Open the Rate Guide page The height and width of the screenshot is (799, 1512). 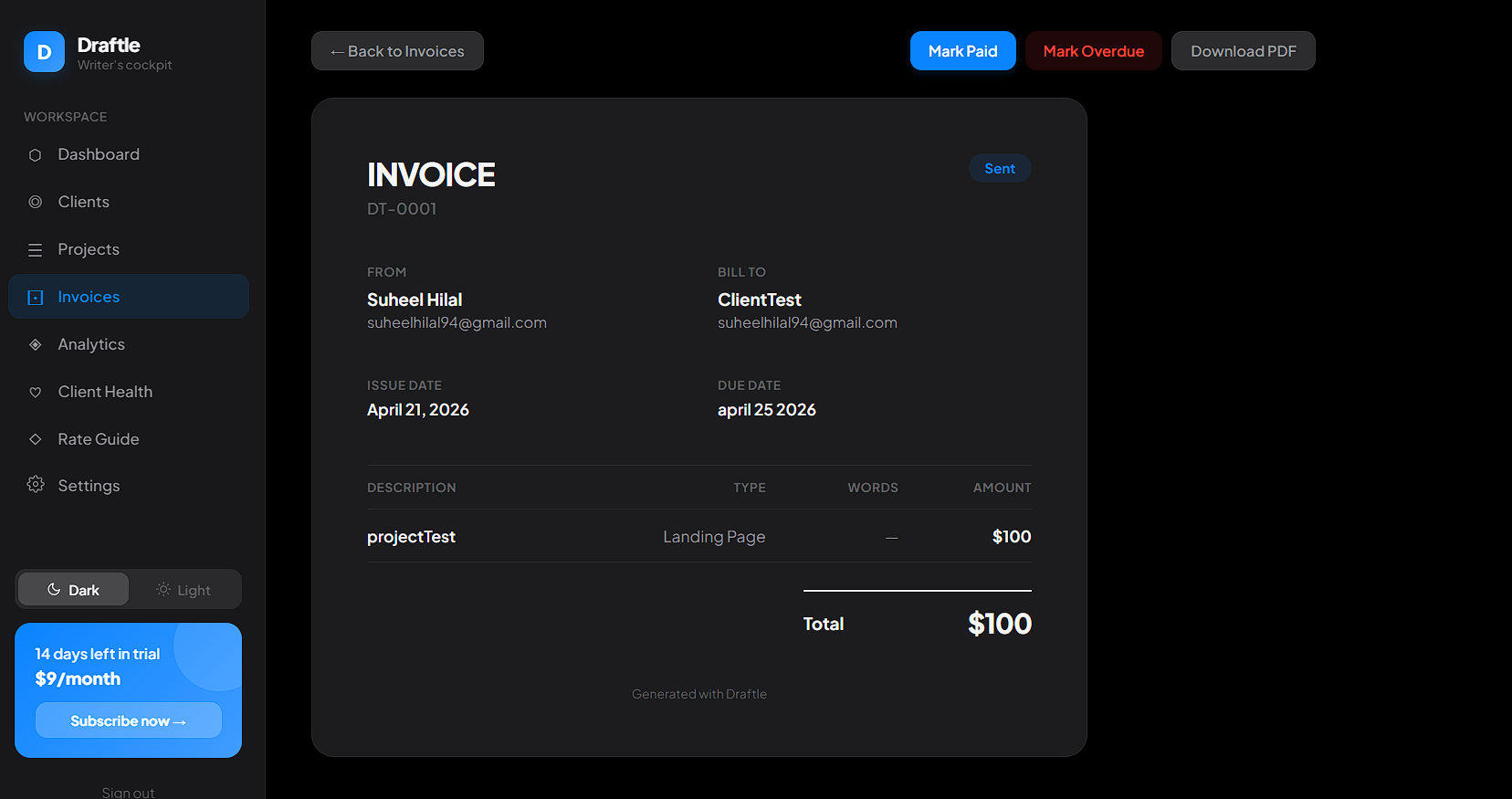pyautogui.click(x=99, y=439)
